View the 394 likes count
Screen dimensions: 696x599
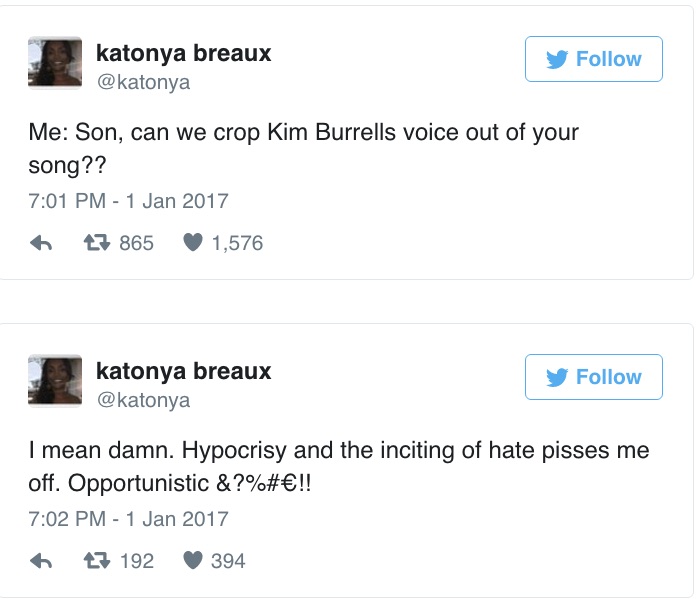click(228, 561)
